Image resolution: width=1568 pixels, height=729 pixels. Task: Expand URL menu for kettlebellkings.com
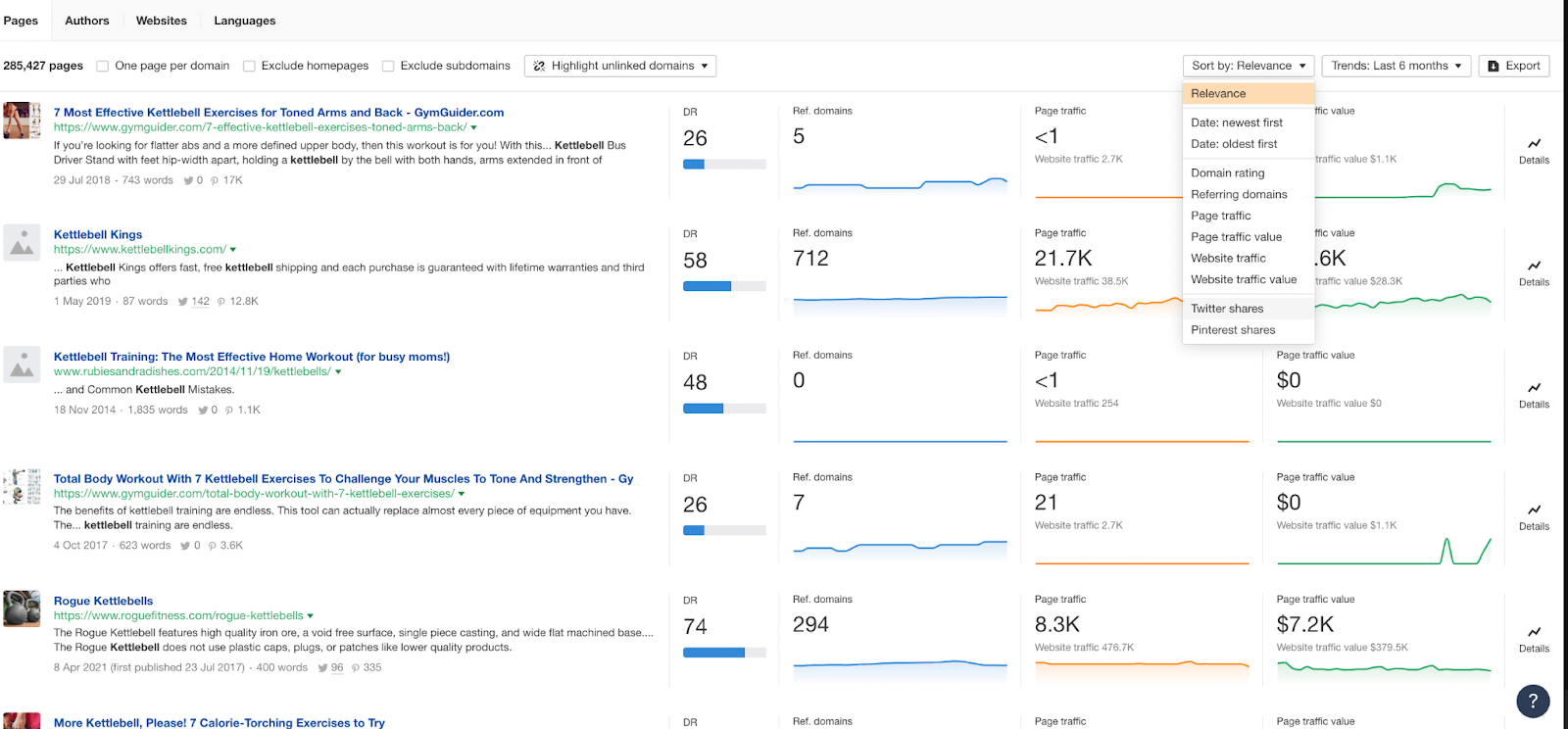point(233,250)
